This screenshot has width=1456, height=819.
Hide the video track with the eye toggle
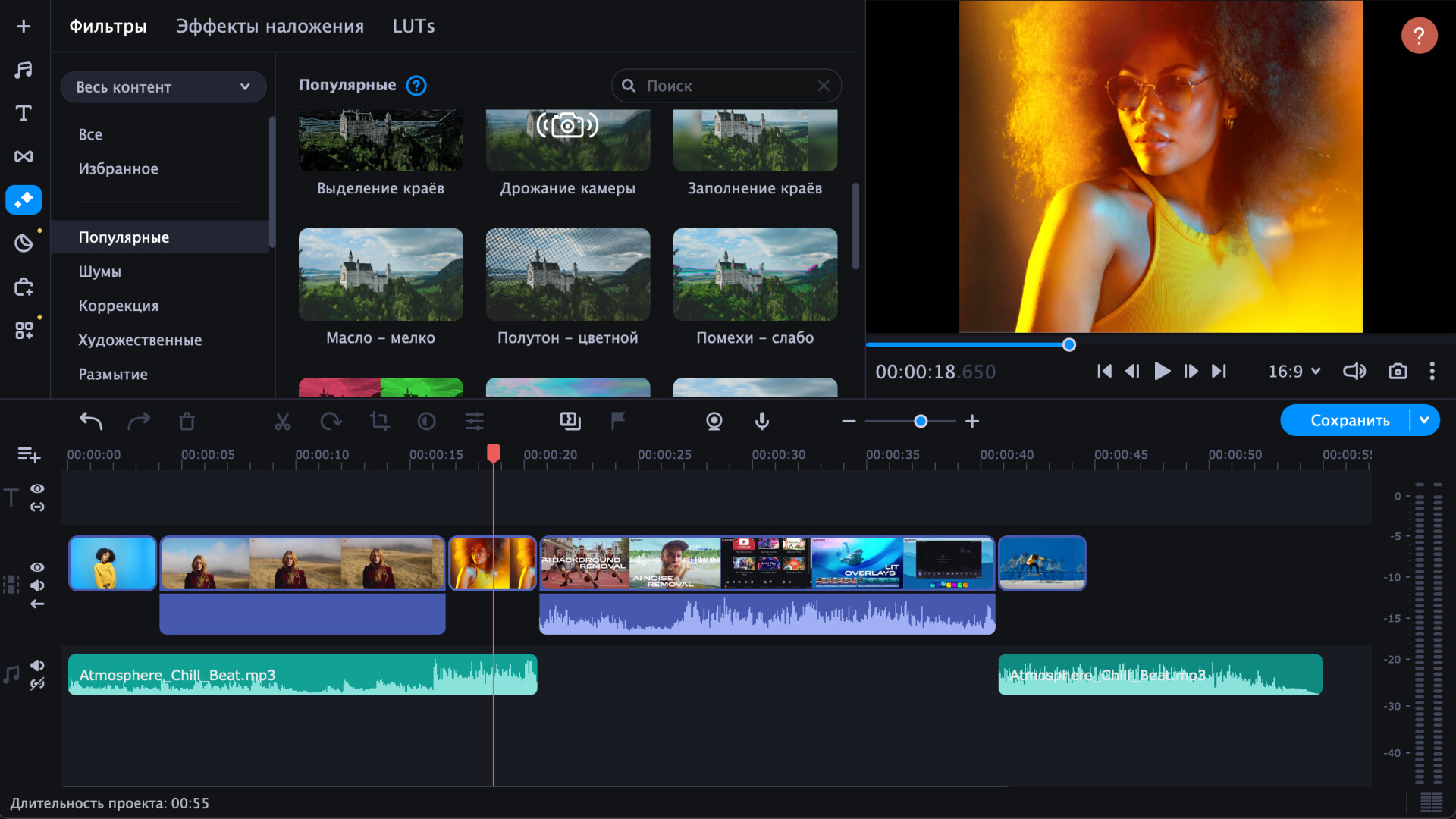pyautogui.click(x=37, y=566)
